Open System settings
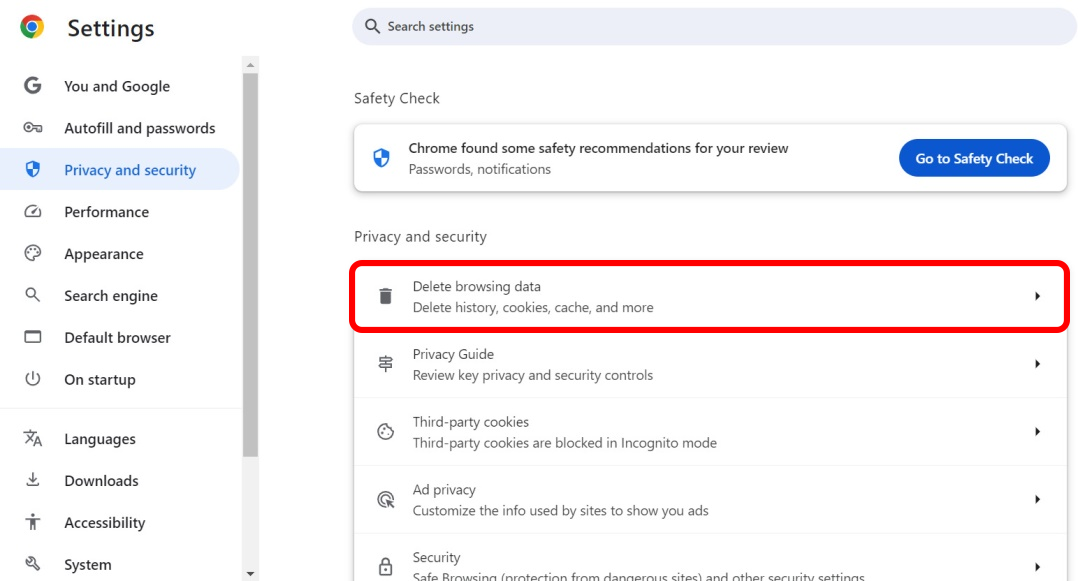This screenshot has width=1078, height=581. 120,564
